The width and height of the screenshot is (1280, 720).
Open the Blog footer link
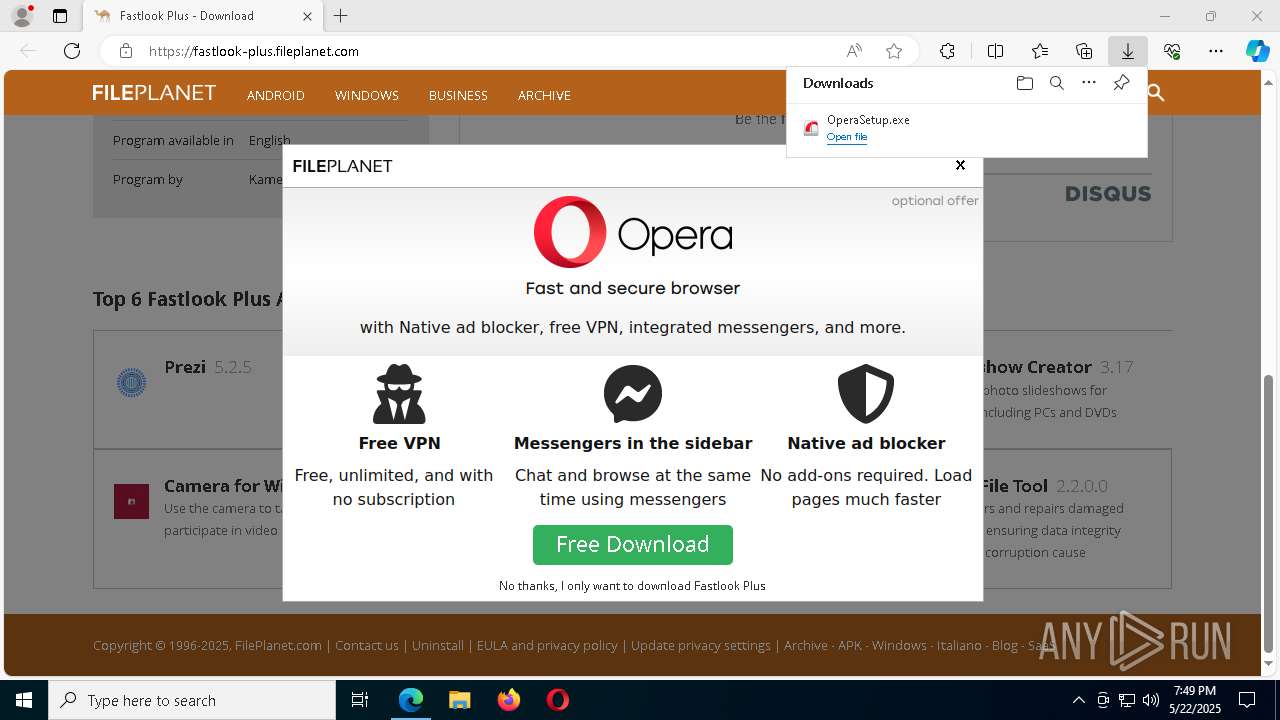[1005, 645]
